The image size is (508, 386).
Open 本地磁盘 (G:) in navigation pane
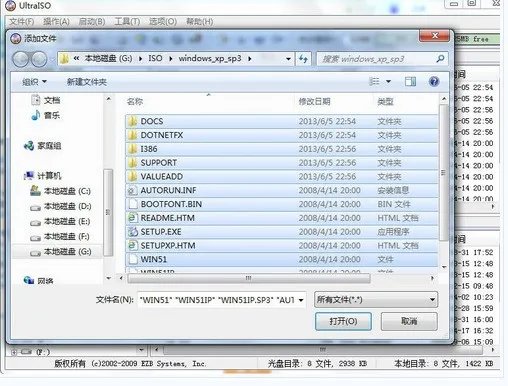click(60, 252)
